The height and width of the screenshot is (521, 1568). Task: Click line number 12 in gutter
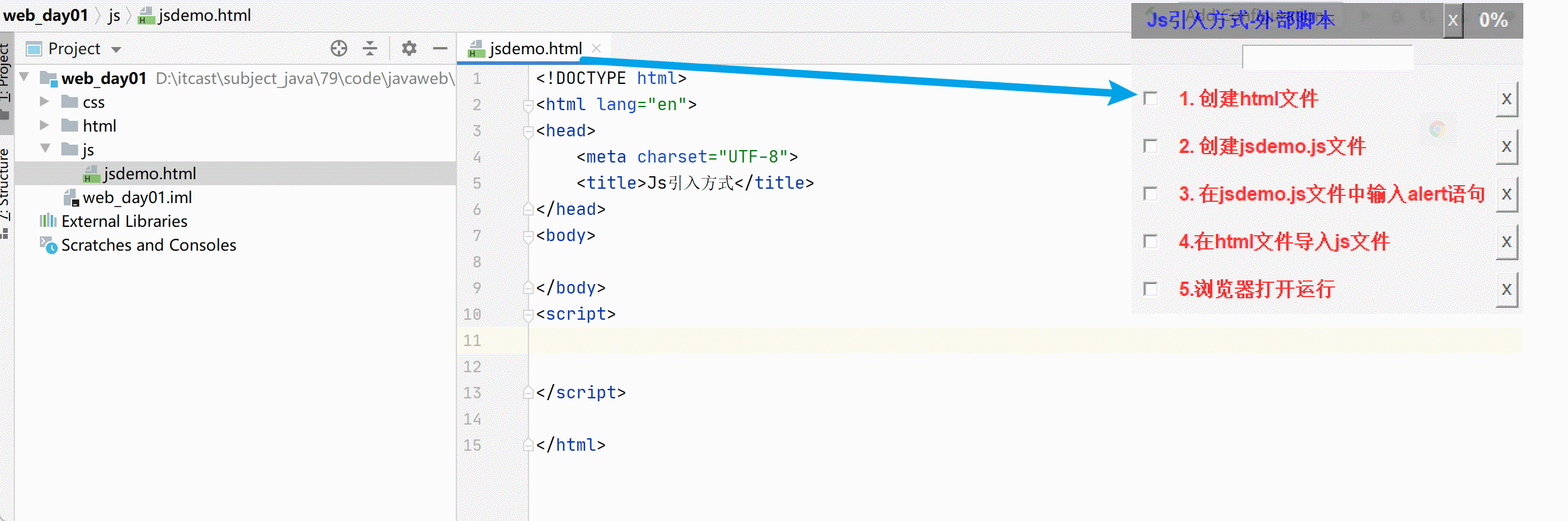click(472, 367)
